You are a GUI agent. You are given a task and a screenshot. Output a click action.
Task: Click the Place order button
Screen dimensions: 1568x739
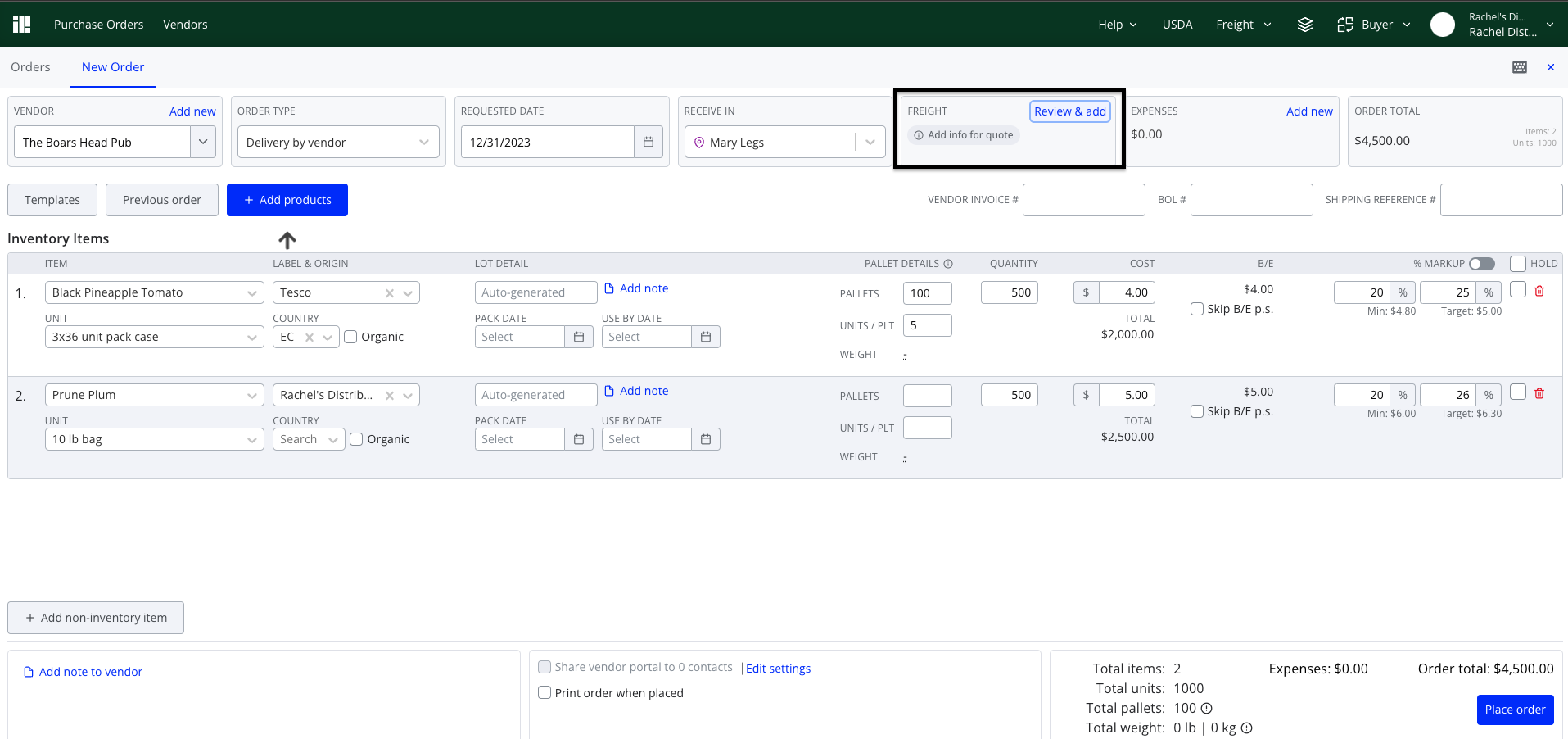coord(1515,710)
